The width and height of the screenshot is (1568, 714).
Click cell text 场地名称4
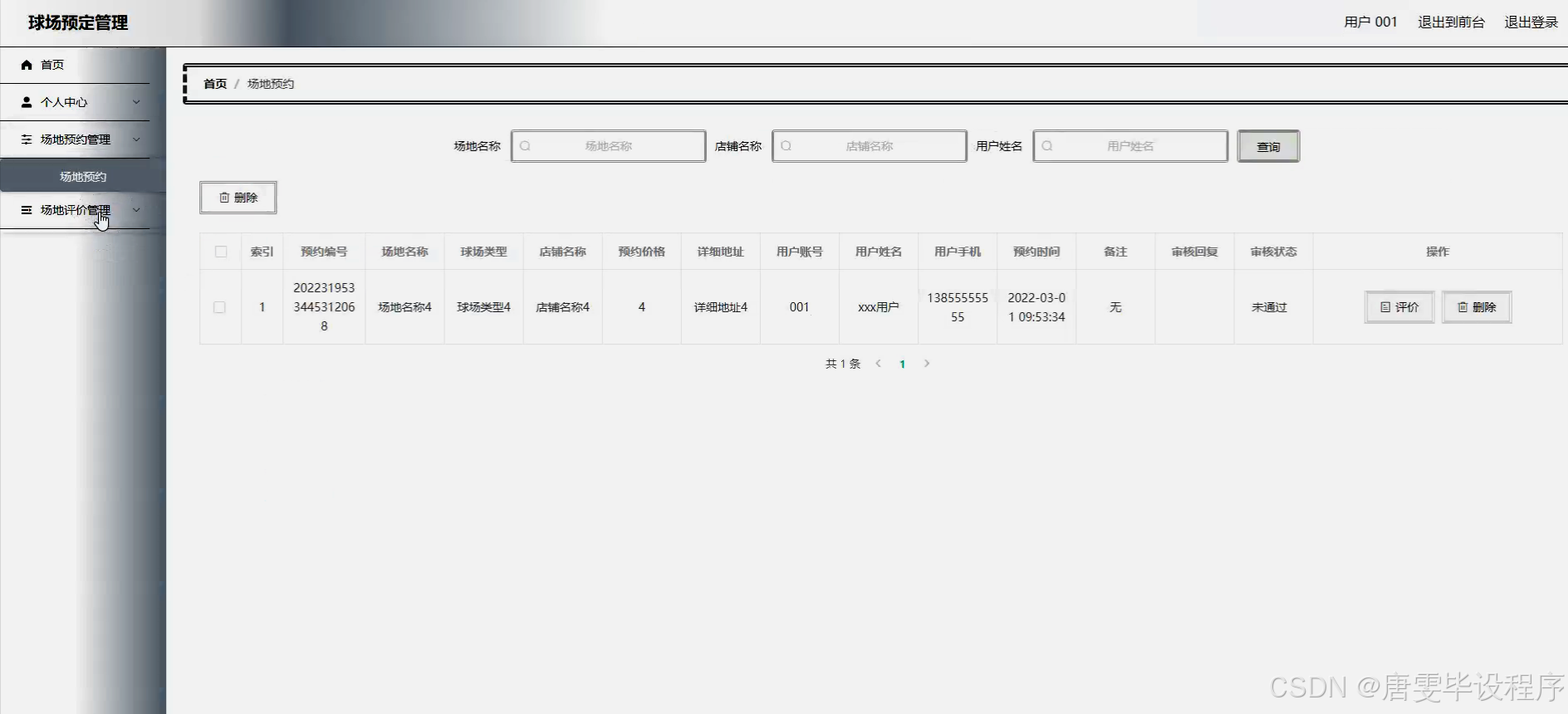404,307
